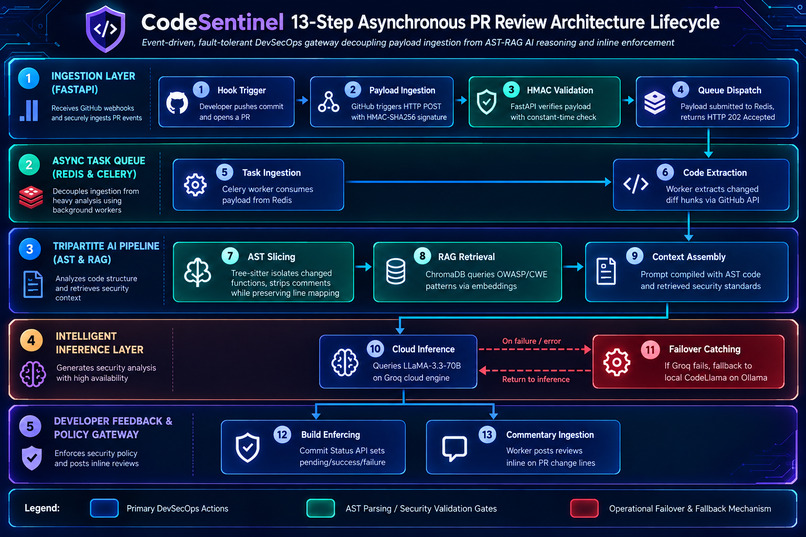
Task: Click the 'Return to inference' label
Action: coord(536,379)
